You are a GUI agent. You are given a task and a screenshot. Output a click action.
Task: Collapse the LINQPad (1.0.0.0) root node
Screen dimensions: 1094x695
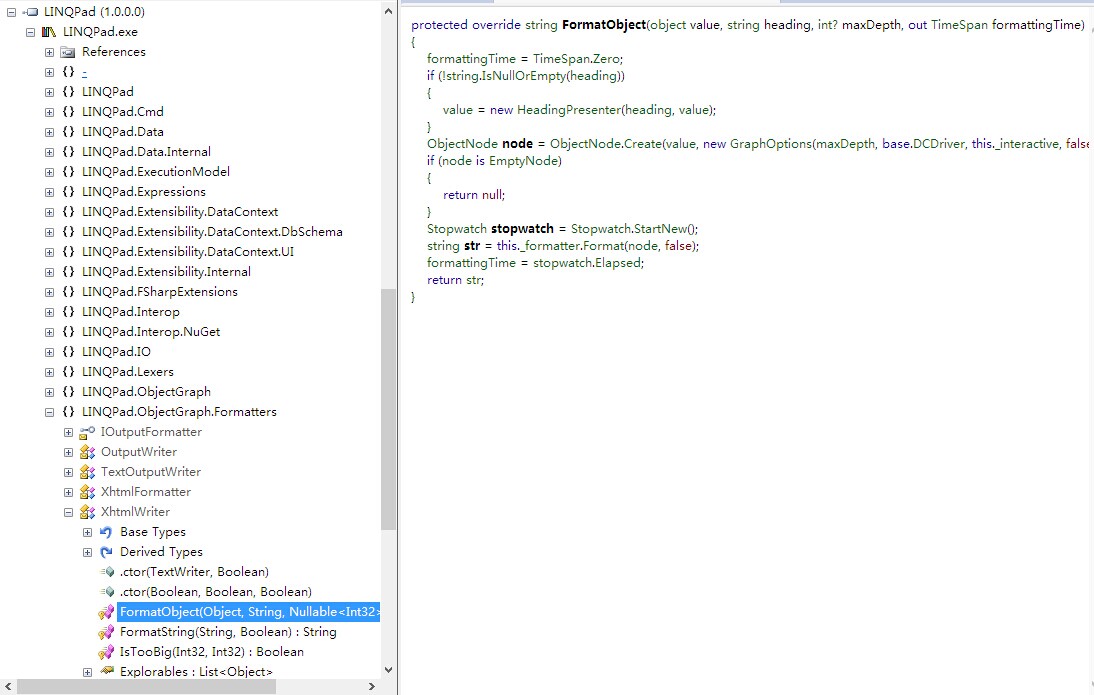tap(11, 13)
